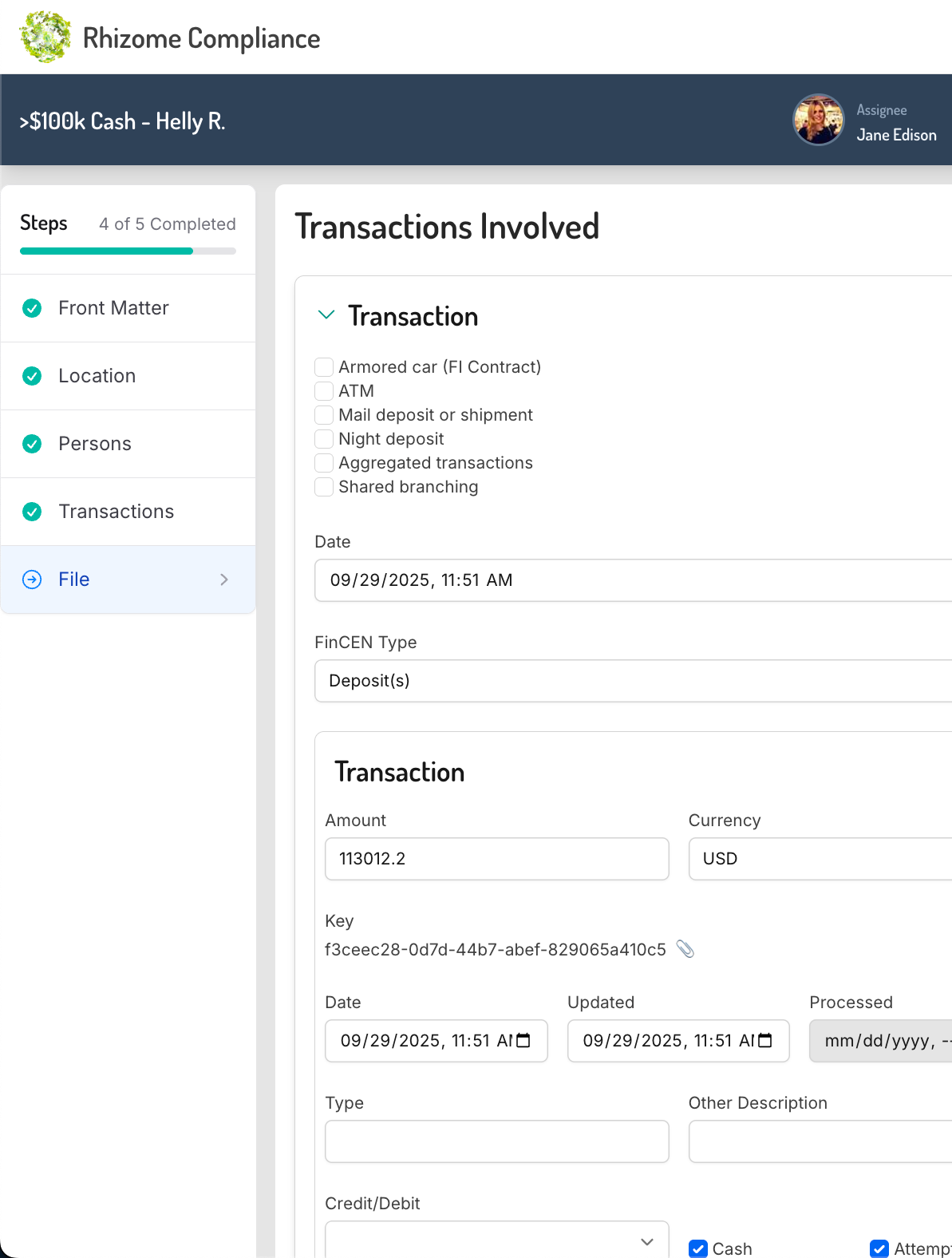Toggle the Cash checkbox off
This screenshot has width=952, height=1258.
tap(698, 1248)
